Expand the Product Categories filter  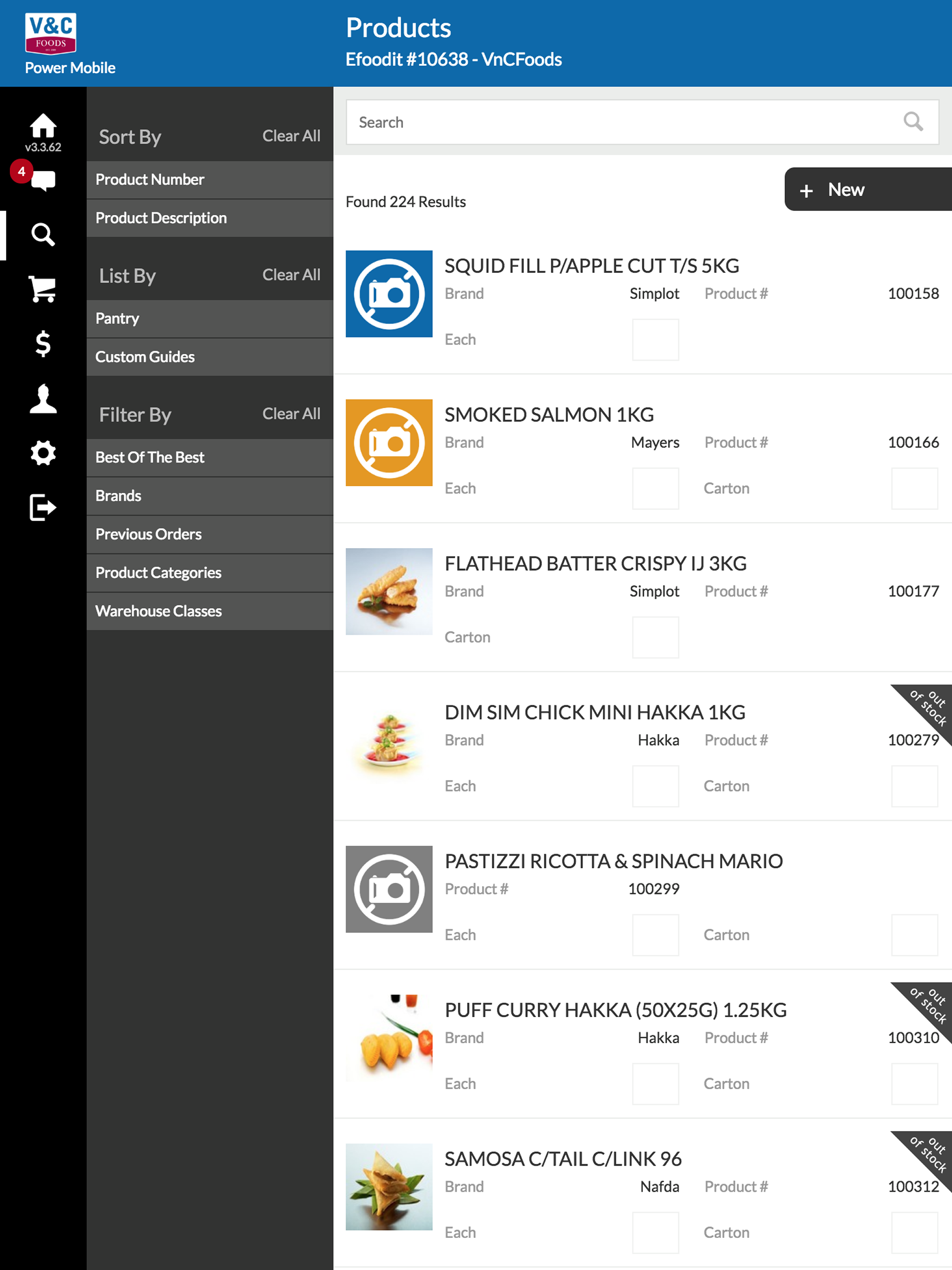tap(210, 573)
